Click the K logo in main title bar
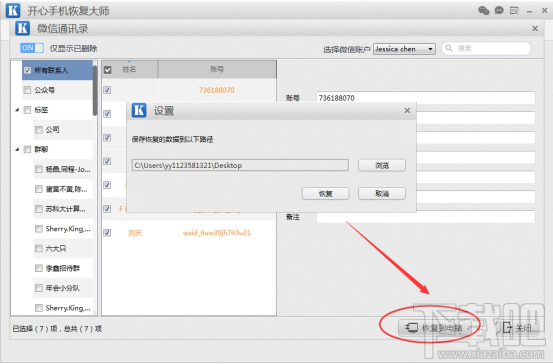This screenshot has height=364, width=553. click(13, 11)
